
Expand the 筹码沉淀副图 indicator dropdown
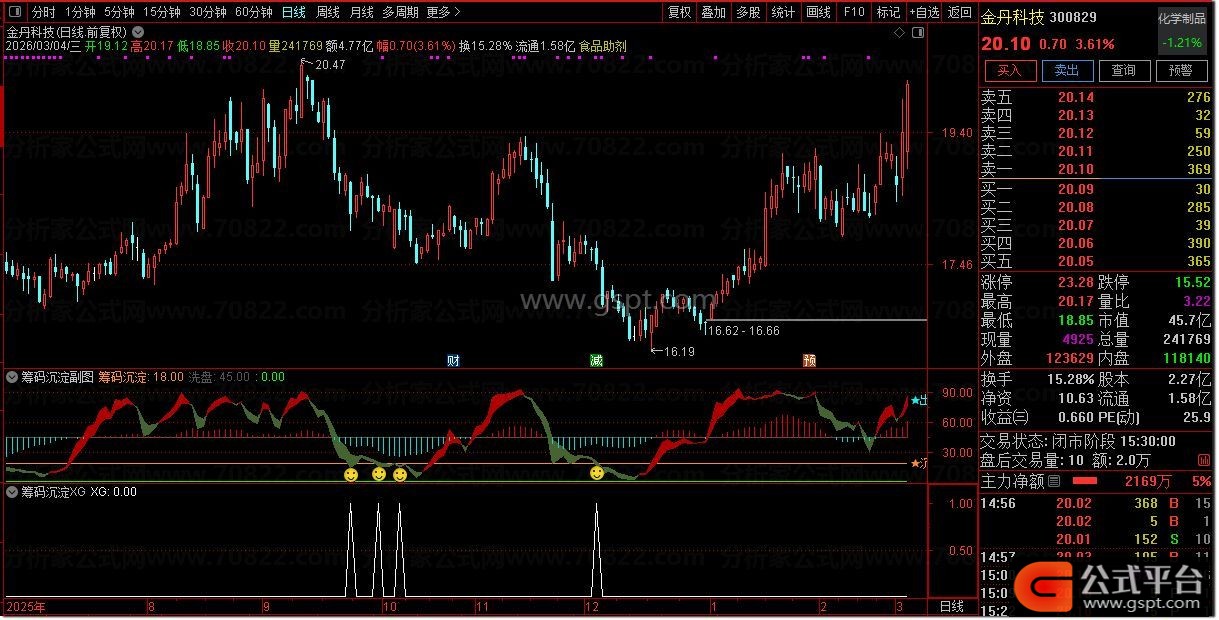coord(12,377)
